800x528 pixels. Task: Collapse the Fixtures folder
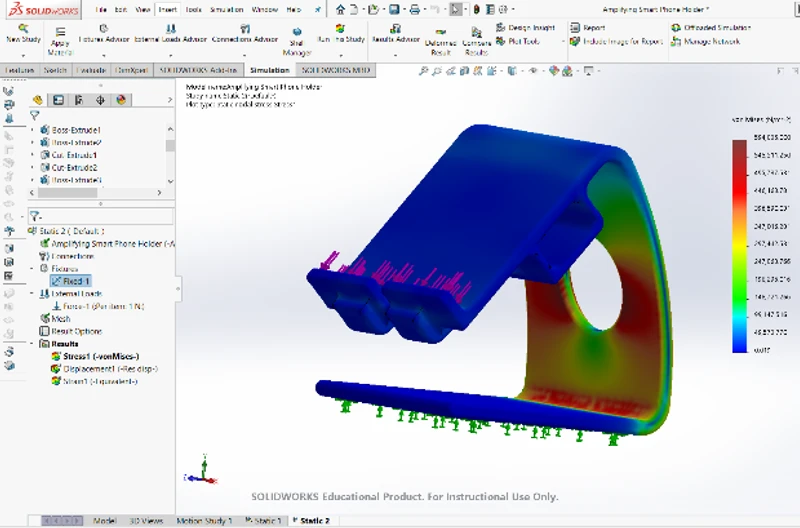[x=33, y=268]
